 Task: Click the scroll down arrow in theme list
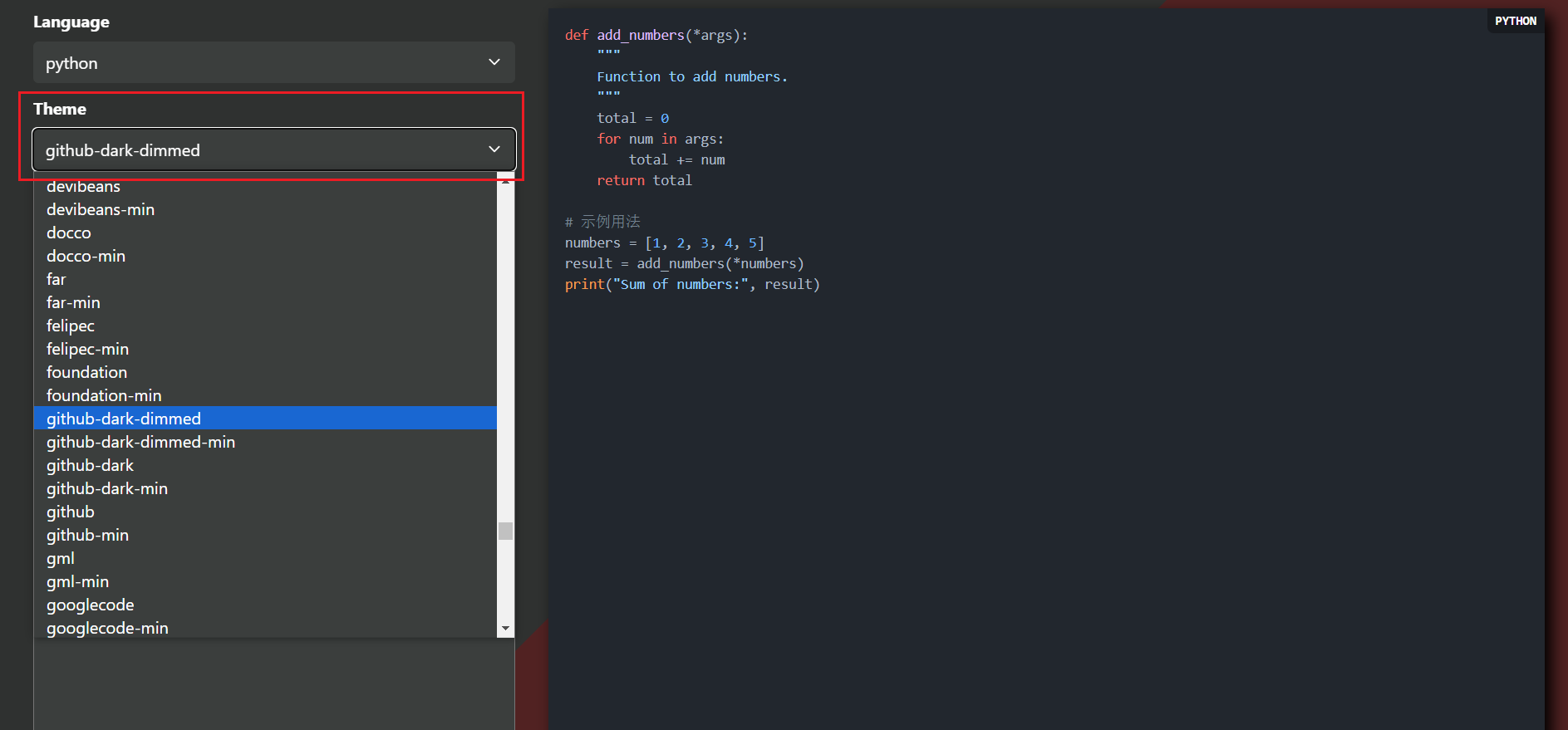pyautogui.click(x=505, y=630)
